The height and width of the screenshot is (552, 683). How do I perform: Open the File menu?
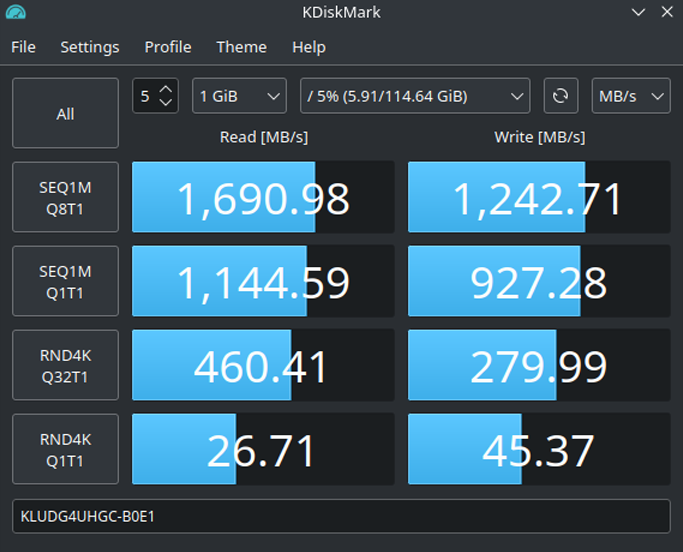coord(23,47)
